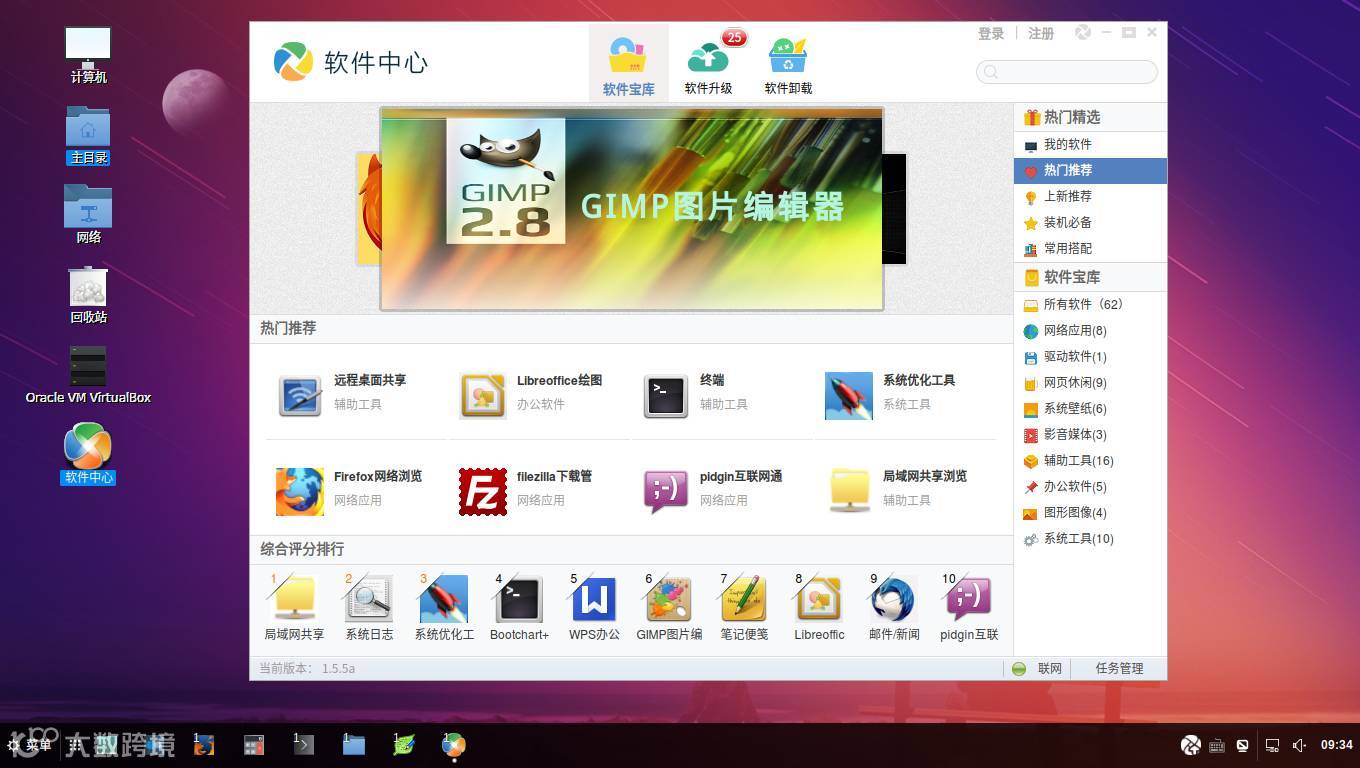Open the 软件宝库 tab
1360x768 pixels.
(x=628, y=64)
